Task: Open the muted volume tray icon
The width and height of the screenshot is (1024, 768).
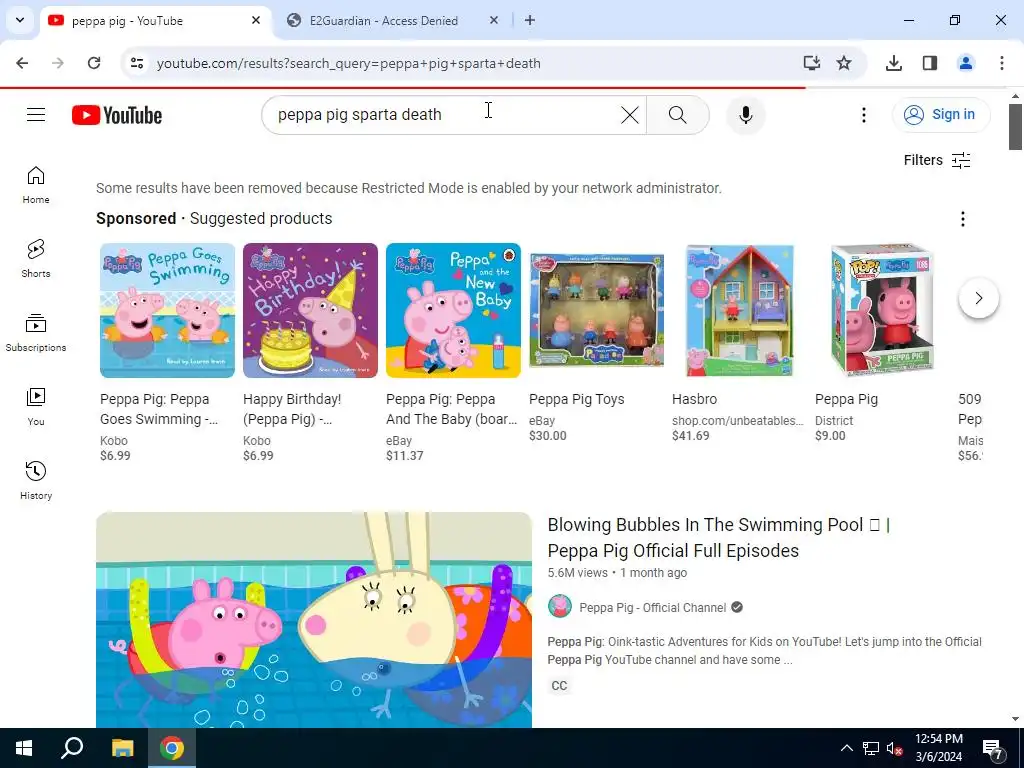Action: point(895,748)
